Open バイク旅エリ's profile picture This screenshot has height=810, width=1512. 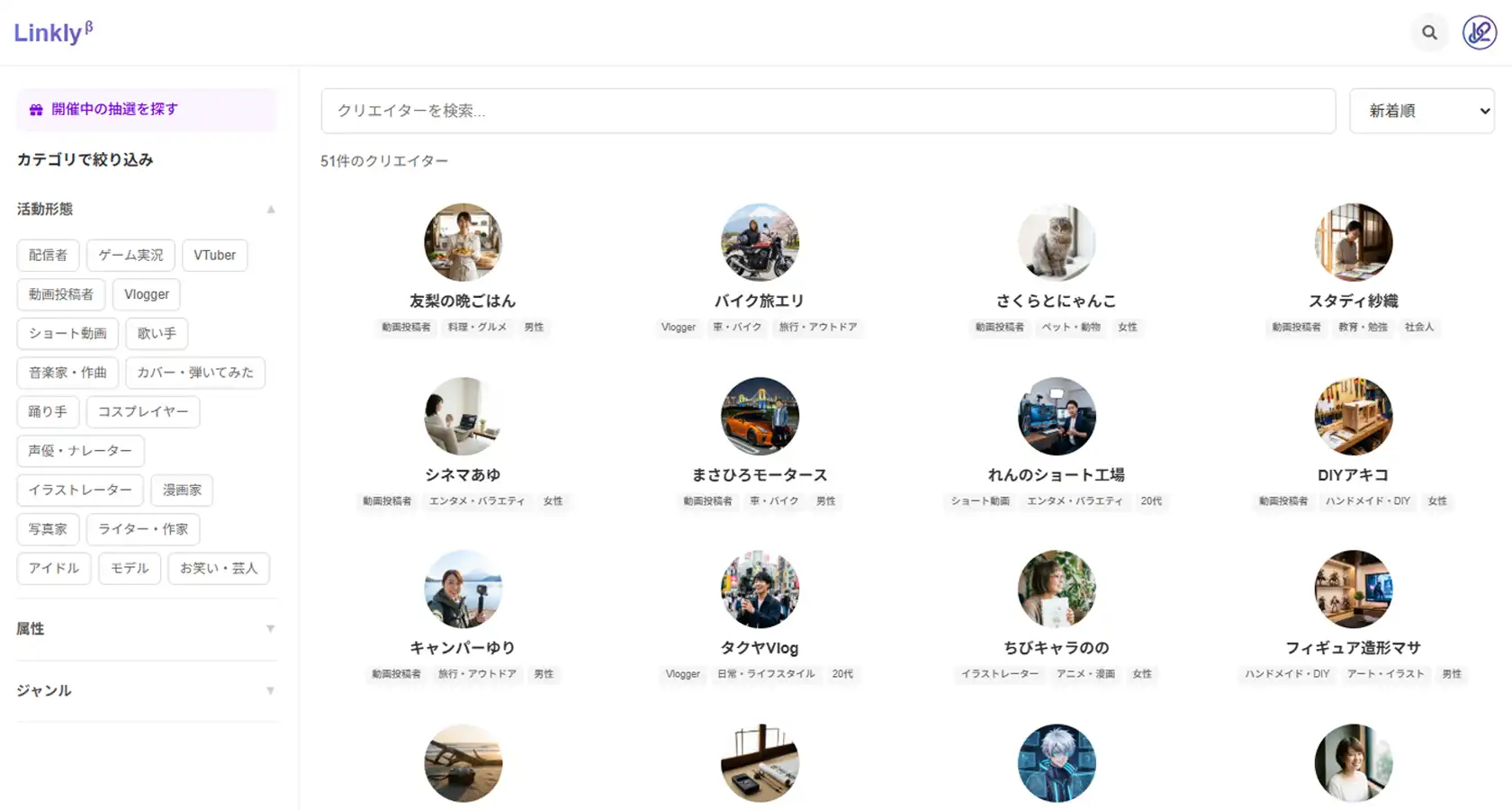(x=760, y=241)
